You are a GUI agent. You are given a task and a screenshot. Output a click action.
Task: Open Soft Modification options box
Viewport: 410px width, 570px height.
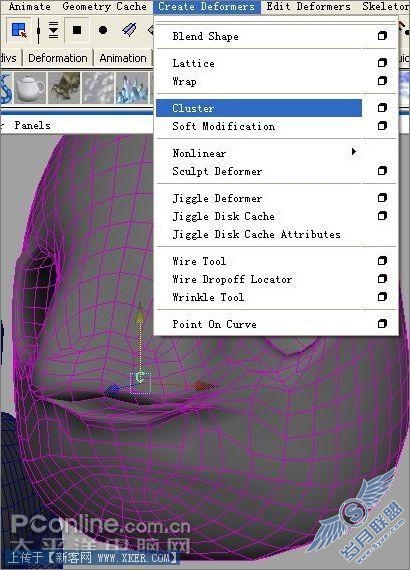click(x=382, y=126)
